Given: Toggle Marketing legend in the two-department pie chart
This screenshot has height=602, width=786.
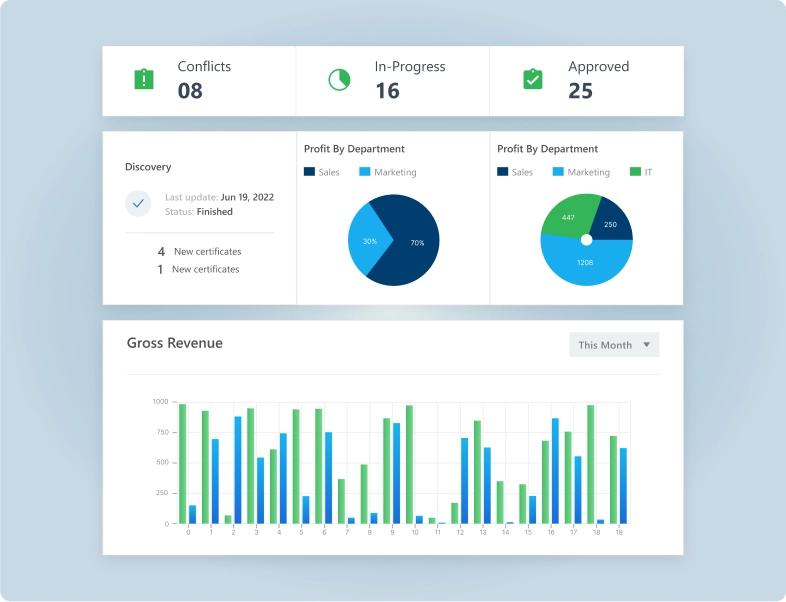Looking at the screenshot, I should click(387, 172).
